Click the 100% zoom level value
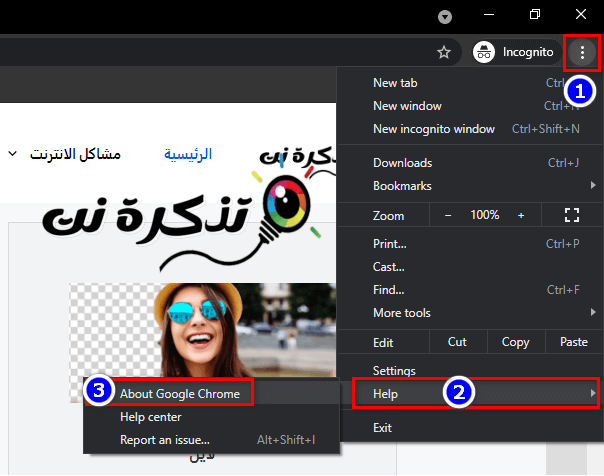Viewport: 604px width, 476px height. (485, 215)
